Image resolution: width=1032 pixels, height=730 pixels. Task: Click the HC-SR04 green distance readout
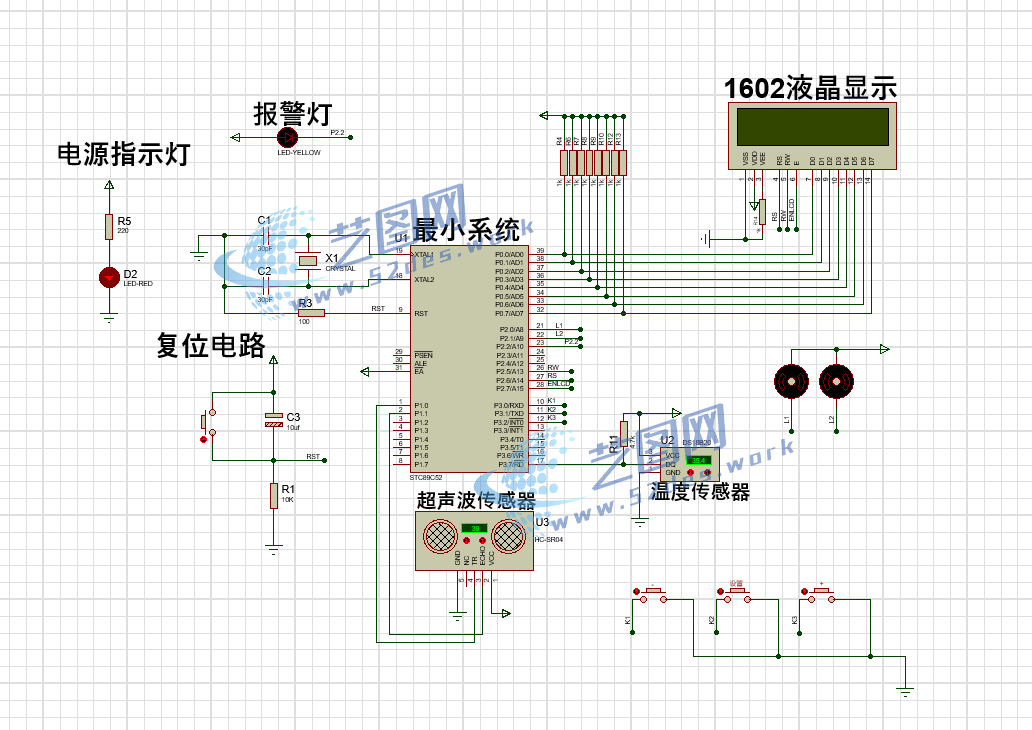tap(475, 529)
